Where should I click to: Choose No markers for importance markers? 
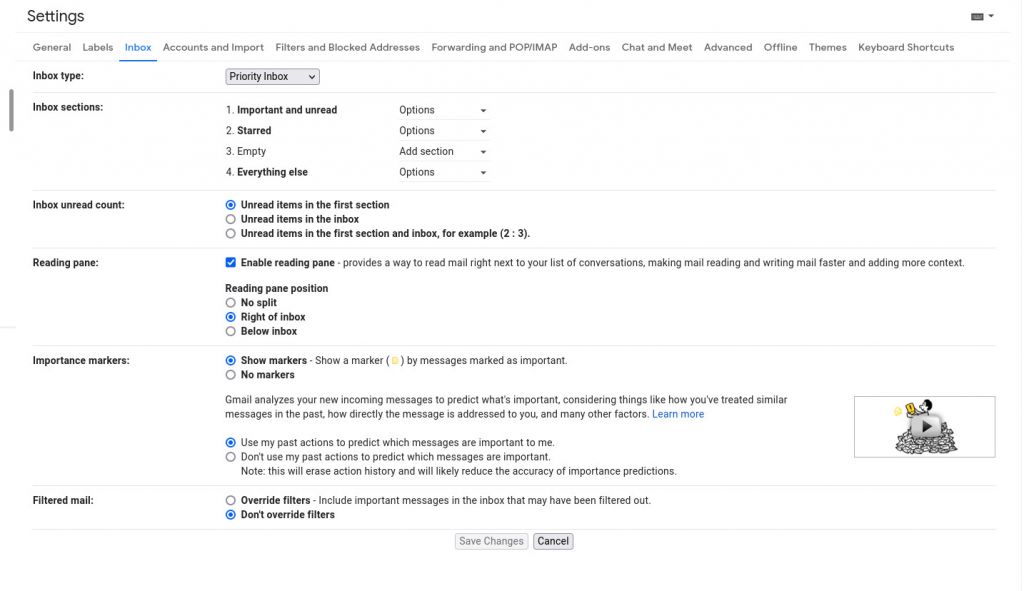click(230, 375)
